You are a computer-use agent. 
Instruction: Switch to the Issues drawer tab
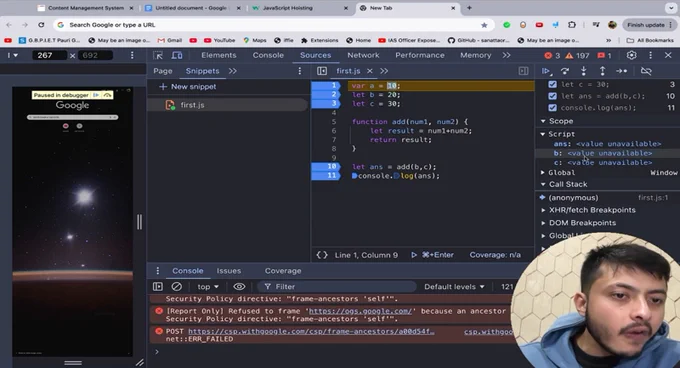pos(229,271)
